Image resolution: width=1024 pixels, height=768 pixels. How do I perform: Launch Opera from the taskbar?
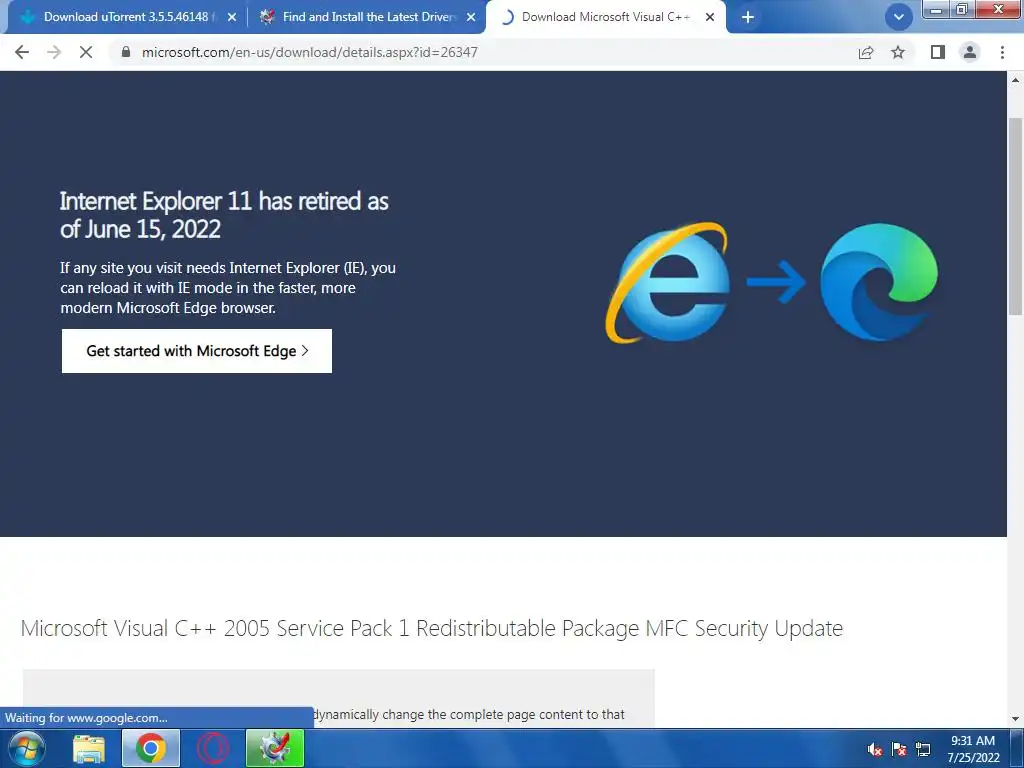tap(213, 748)
